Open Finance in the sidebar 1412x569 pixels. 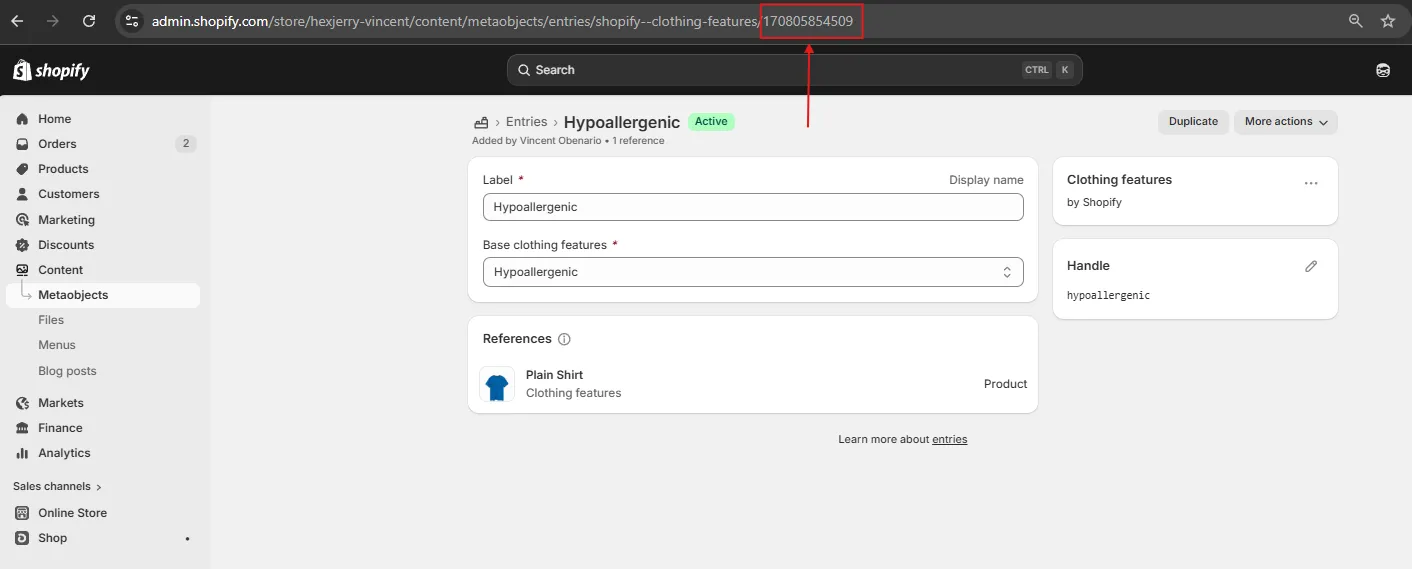coord(60,428)
